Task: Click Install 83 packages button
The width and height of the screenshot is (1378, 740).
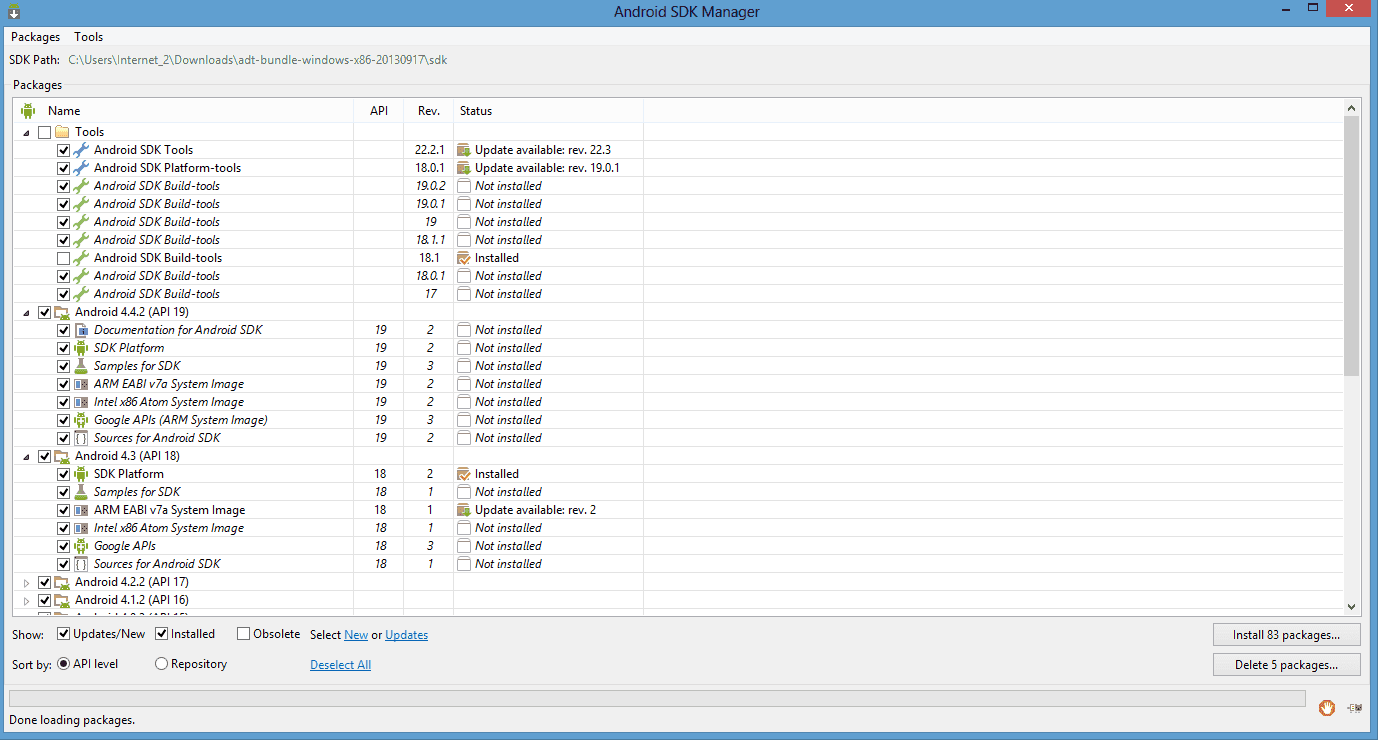Action: point(1286,635)
